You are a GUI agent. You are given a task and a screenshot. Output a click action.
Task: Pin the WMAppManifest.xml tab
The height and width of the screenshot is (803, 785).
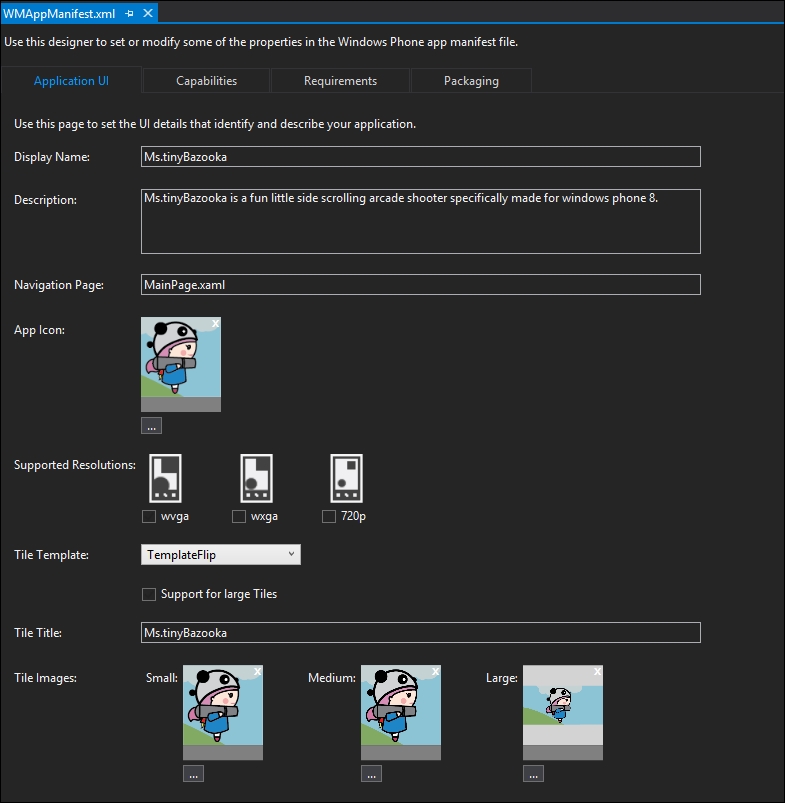pos(129,14)
